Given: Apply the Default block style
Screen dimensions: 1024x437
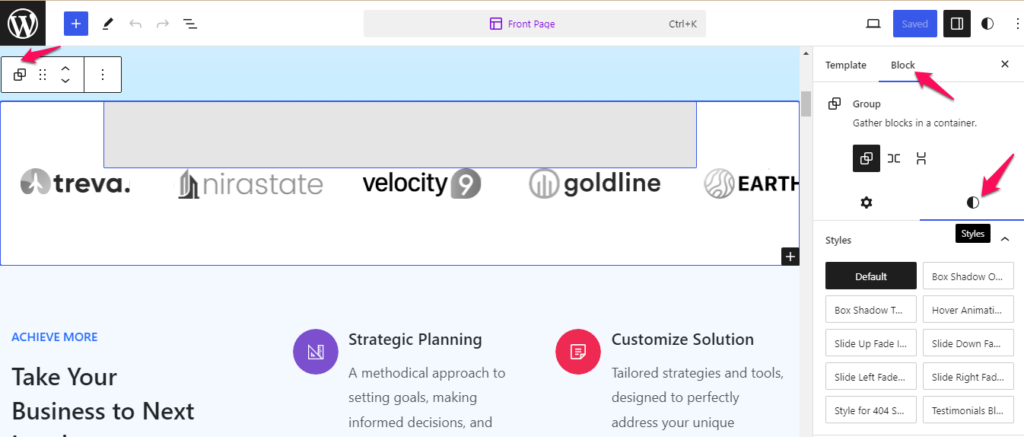Looking at the screenshot, I should tap(871, 276).
